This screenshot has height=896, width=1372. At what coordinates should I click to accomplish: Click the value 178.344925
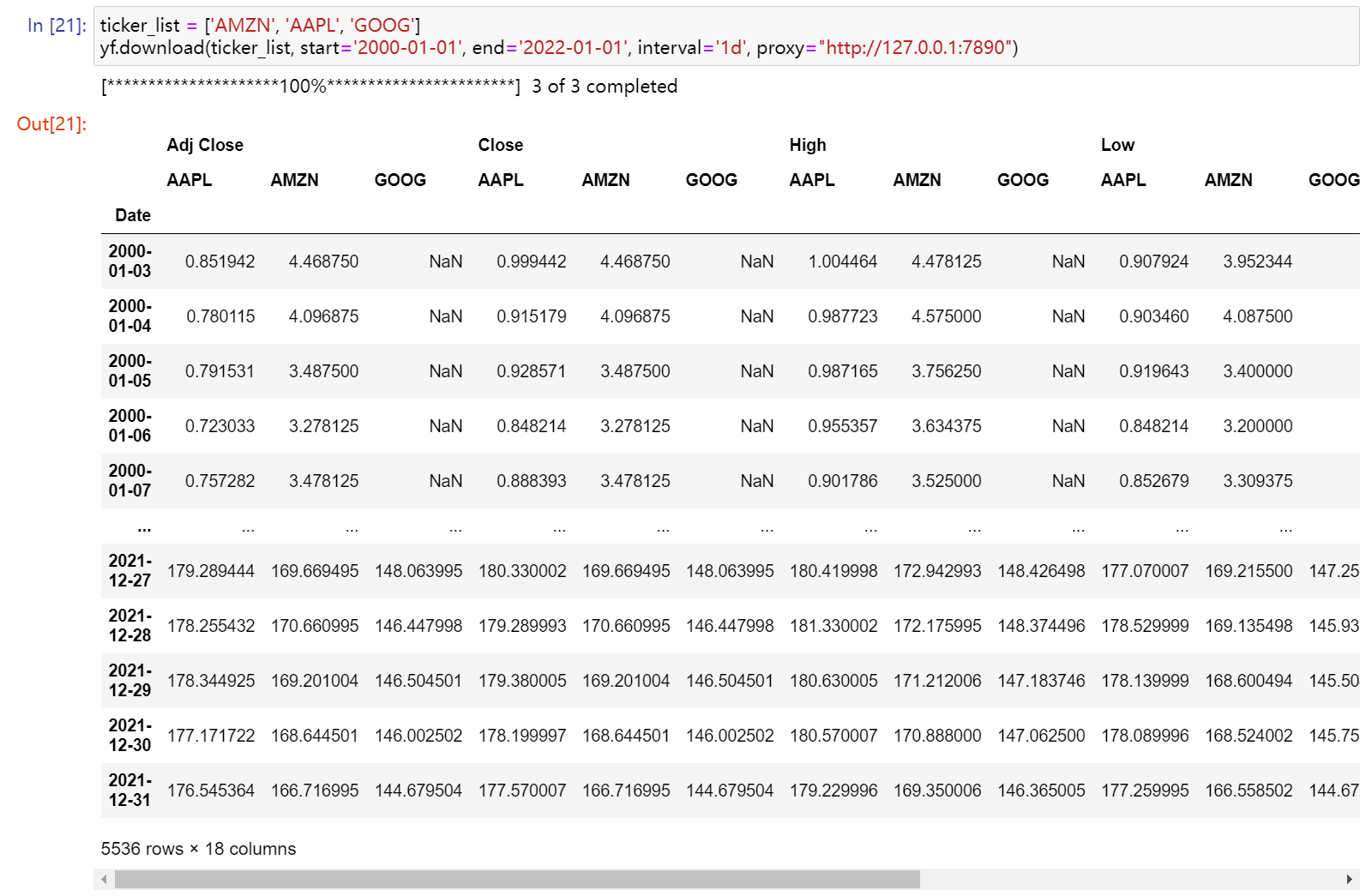(211, 681)
